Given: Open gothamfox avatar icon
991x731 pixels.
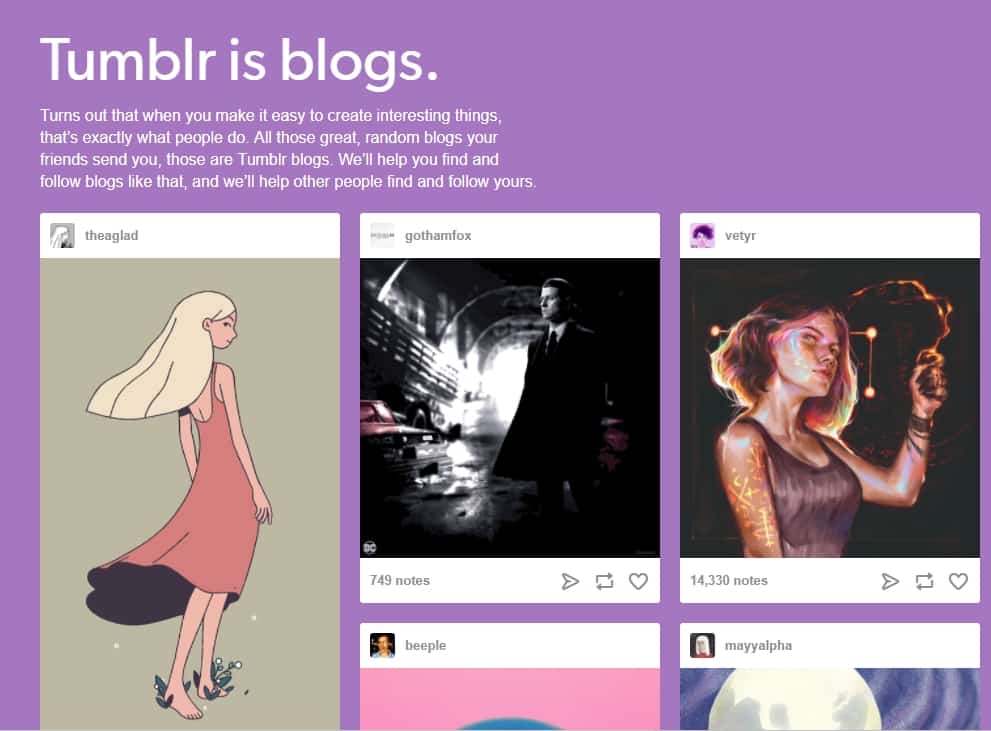Looking at the screenshot, I should [382, 236].
